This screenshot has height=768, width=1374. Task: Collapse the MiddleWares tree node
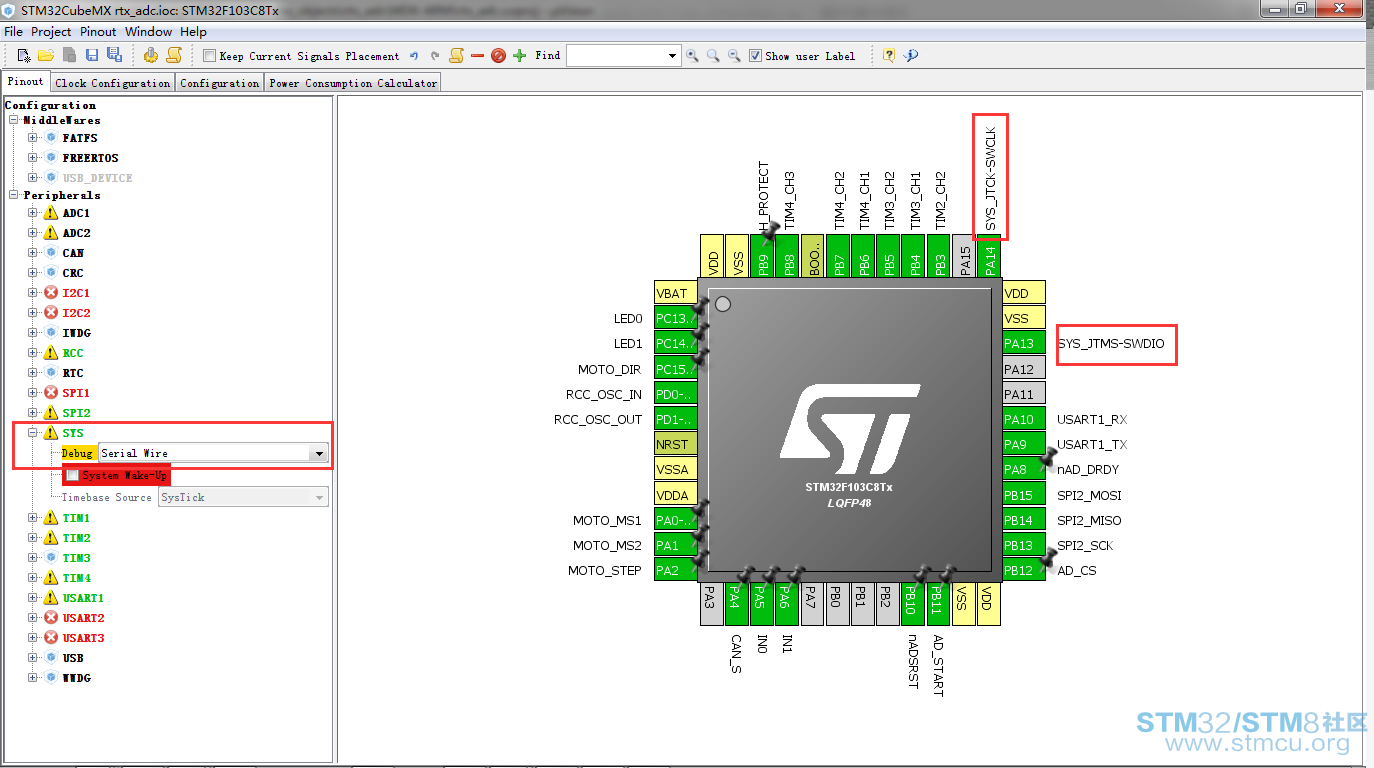pyautogui.click(x=14, y=120)
